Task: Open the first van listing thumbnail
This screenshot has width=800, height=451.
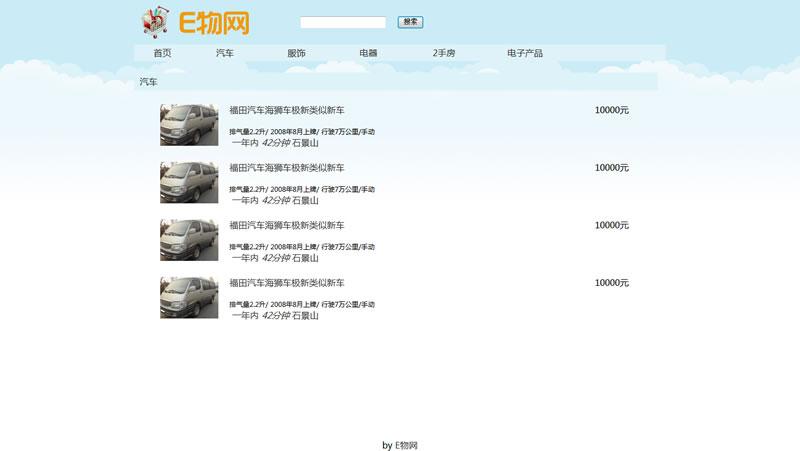Action: 189,125
